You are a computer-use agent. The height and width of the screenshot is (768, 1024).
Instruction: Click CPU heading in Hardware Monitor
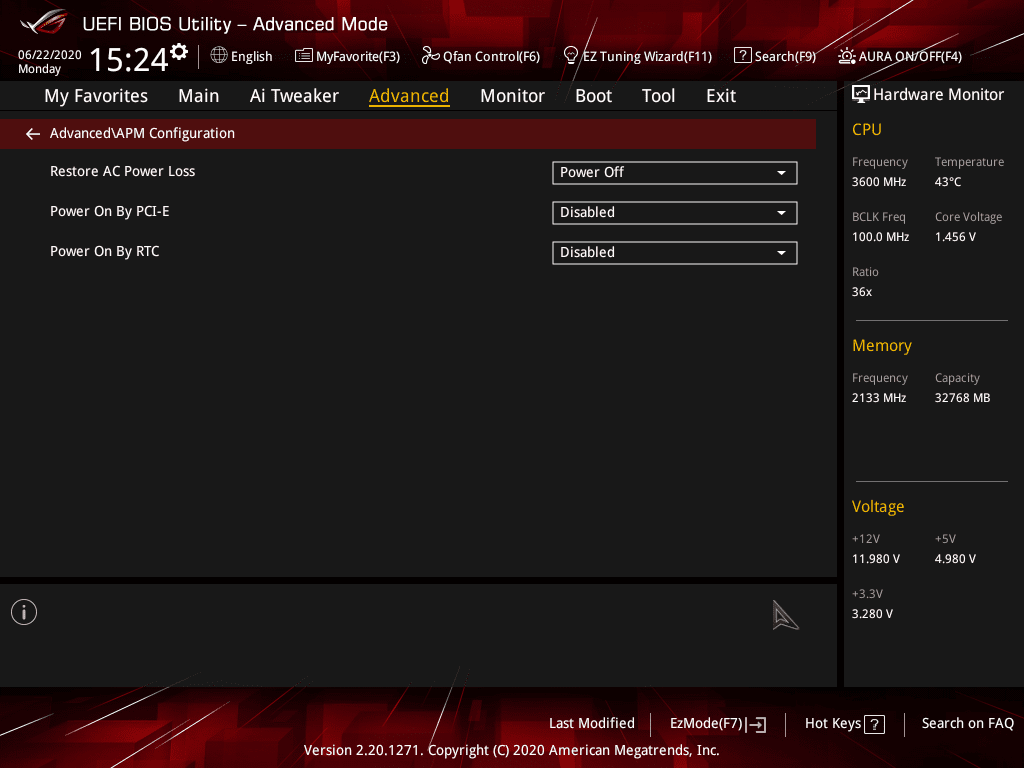coord(867,129)
